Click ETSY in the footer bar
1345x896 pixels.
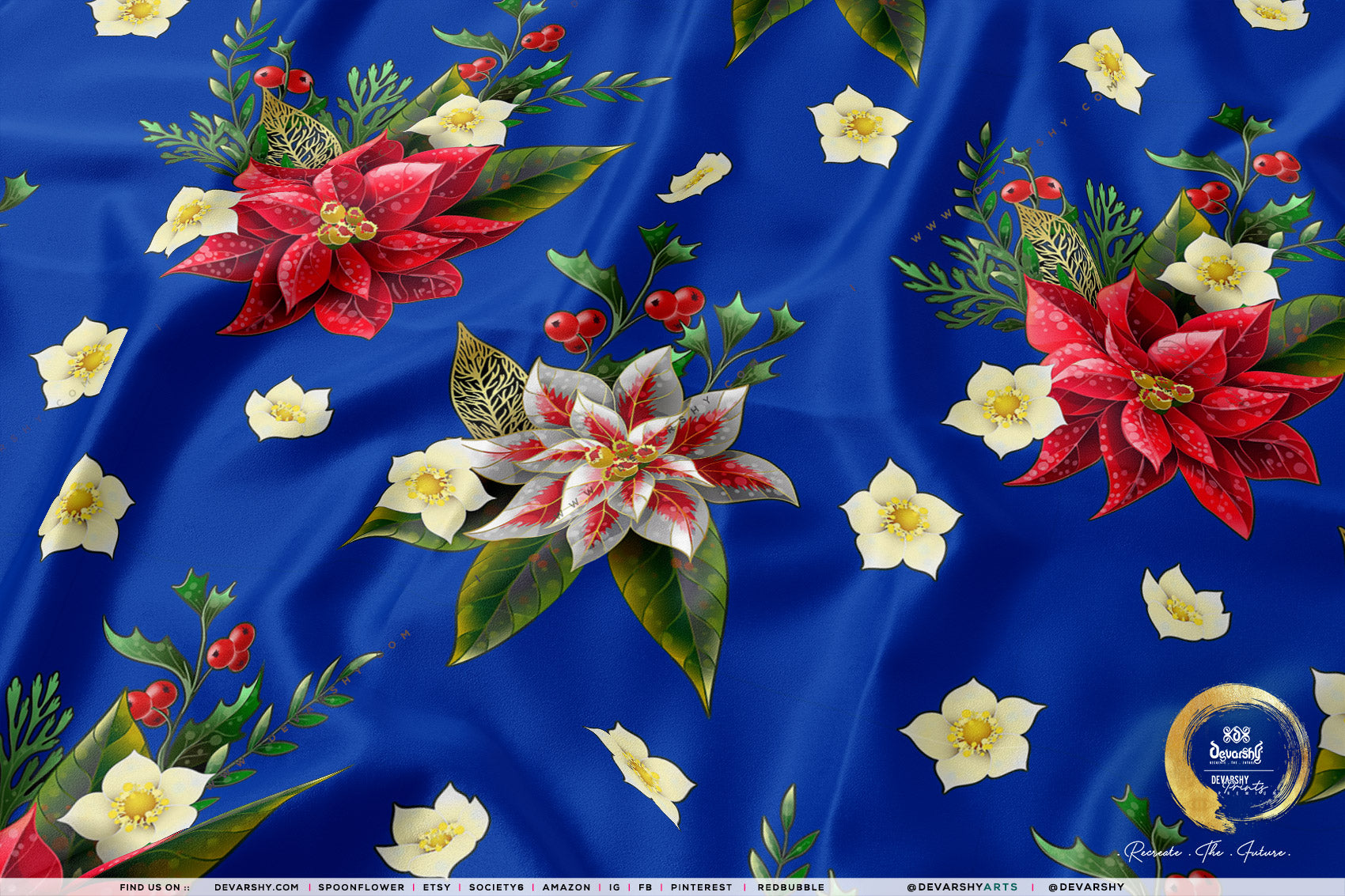point(437,887)
